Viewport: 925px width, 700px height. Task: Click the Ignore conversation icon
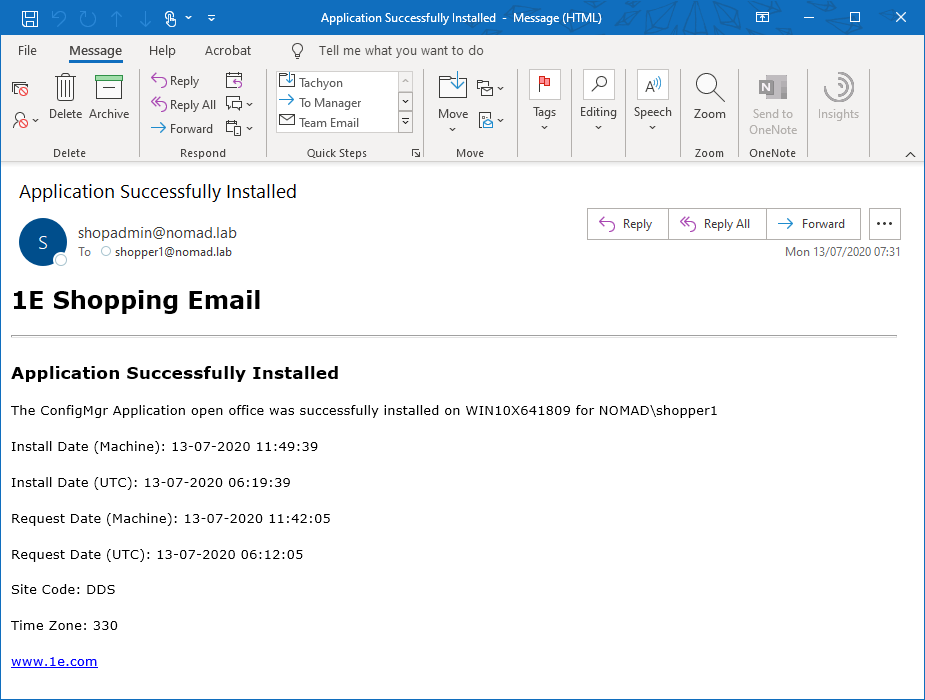point(20,89)
